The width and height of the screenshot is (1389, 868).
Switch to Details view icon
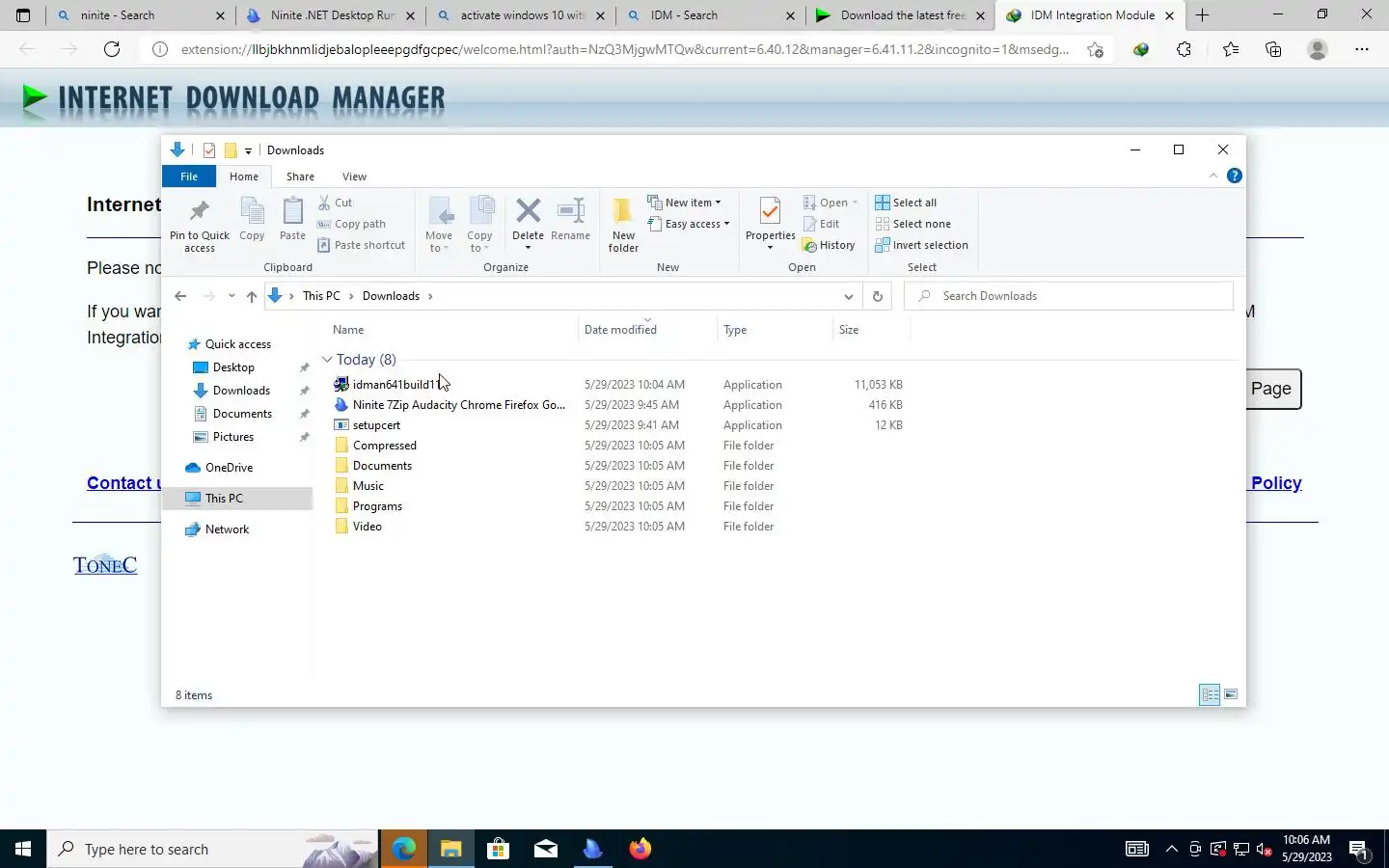click(x=1210, y=694)
